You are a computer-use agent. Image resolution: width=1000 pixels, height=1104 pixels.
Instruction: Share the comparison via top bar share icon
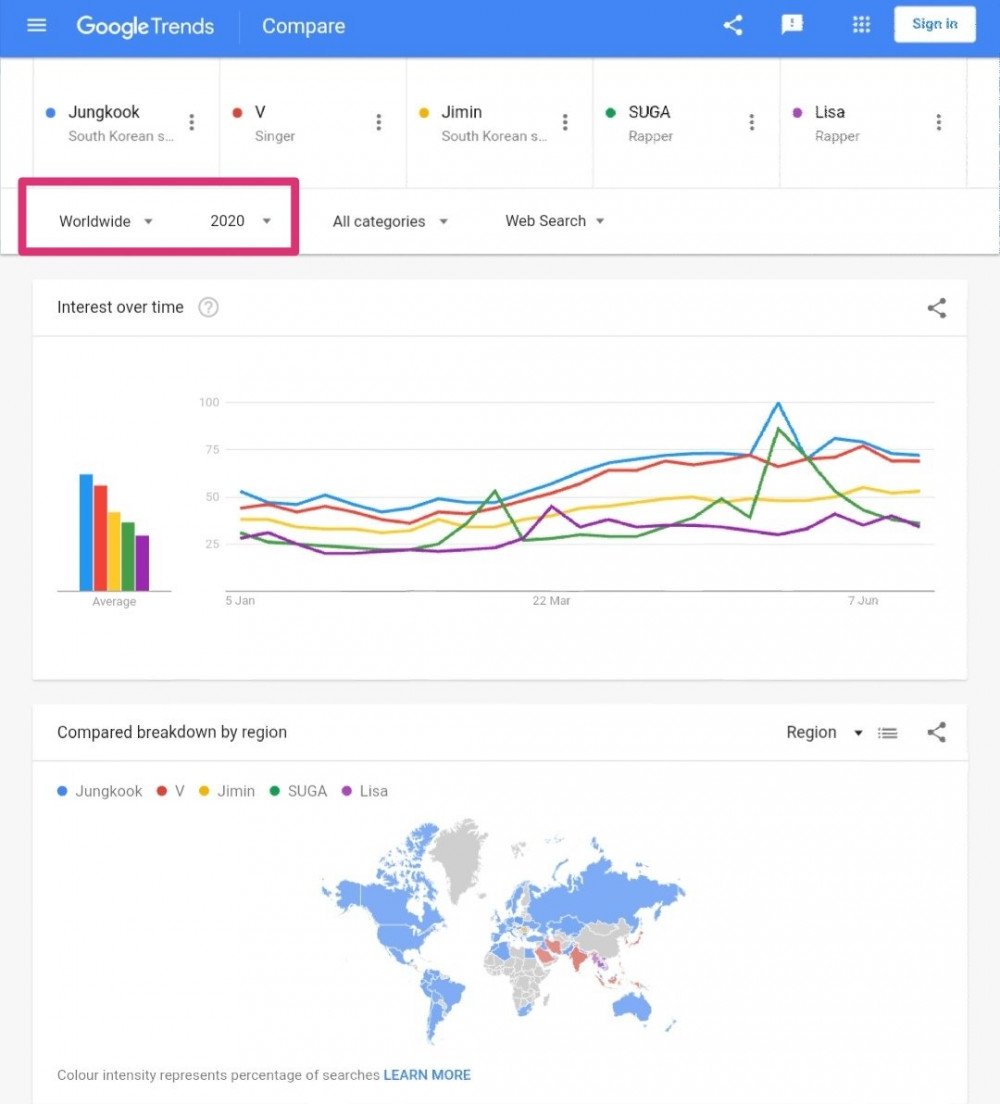(732, 25)
